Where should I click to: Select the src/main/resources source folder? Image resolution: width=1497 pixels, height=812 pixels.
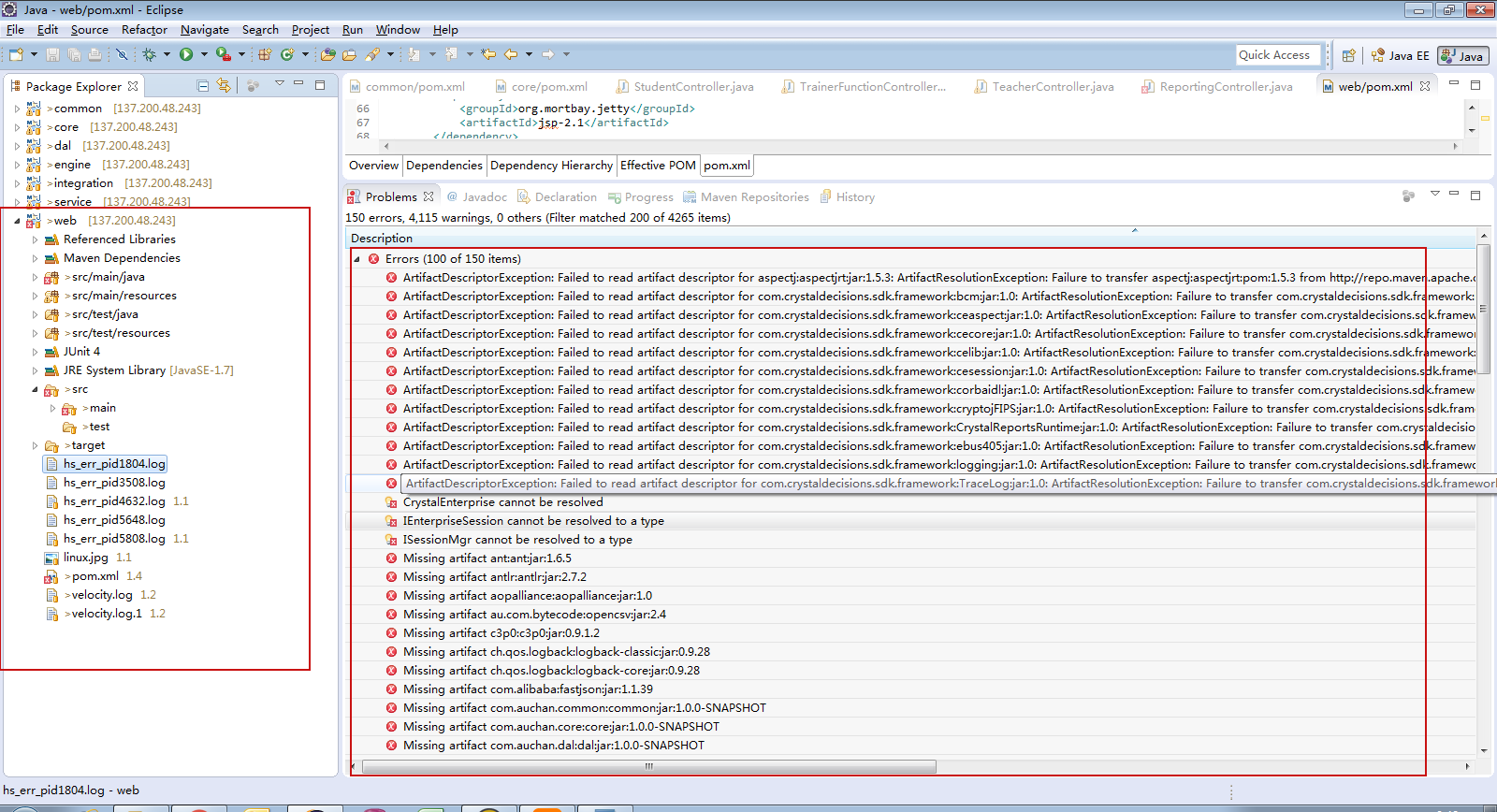(x=124, y=296)
